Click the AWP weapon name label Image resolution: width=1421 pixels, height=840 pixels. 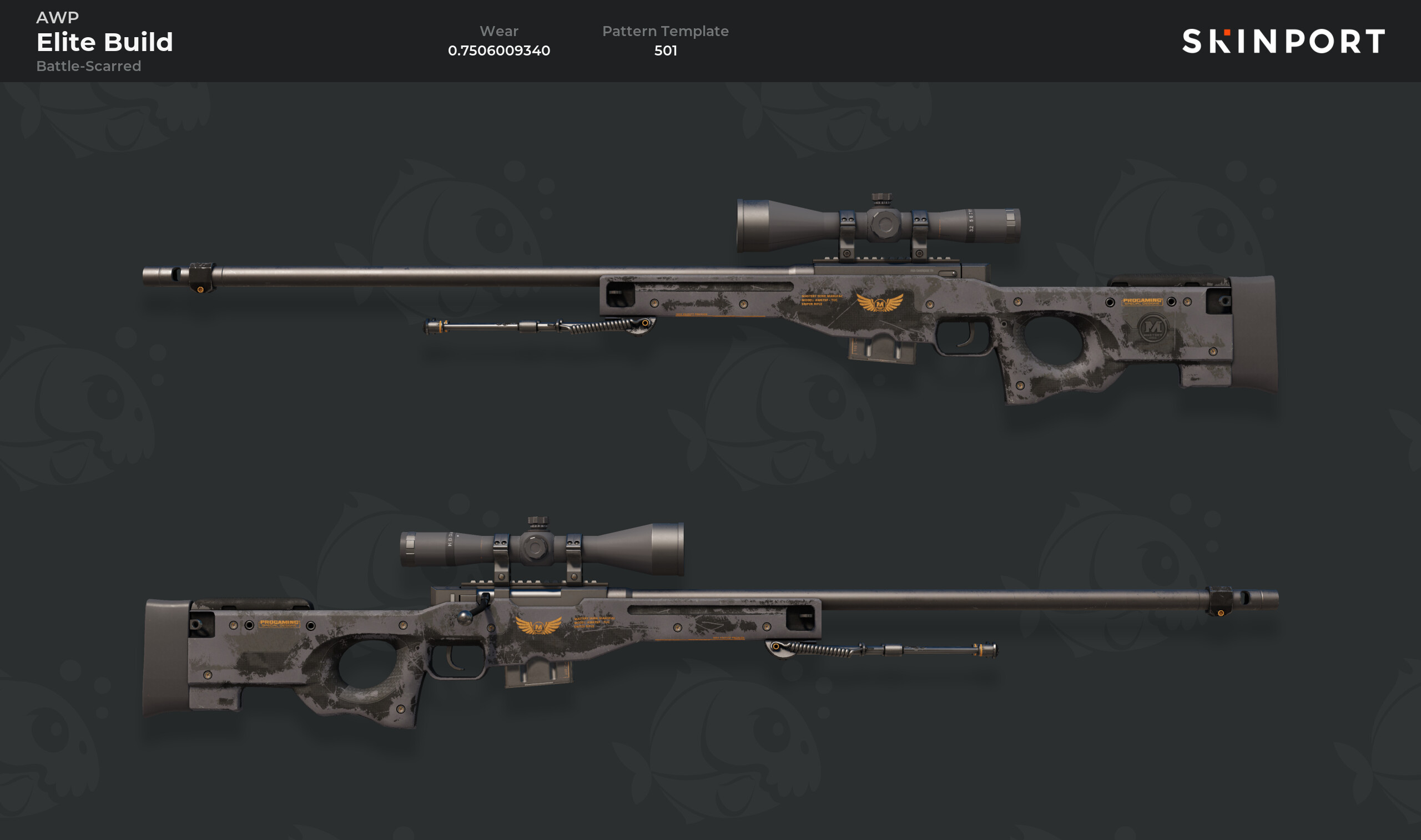click(x=57, y=17)
